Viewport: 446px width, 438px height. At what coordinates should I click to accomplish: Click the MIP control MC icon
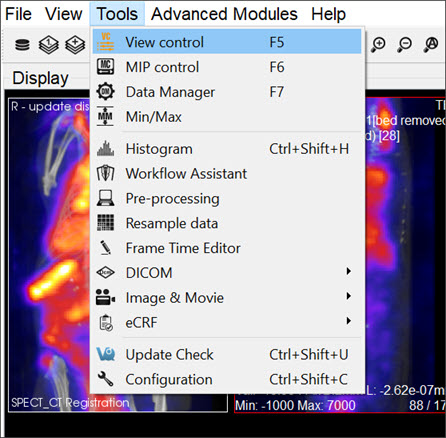[x=105, y=66]
